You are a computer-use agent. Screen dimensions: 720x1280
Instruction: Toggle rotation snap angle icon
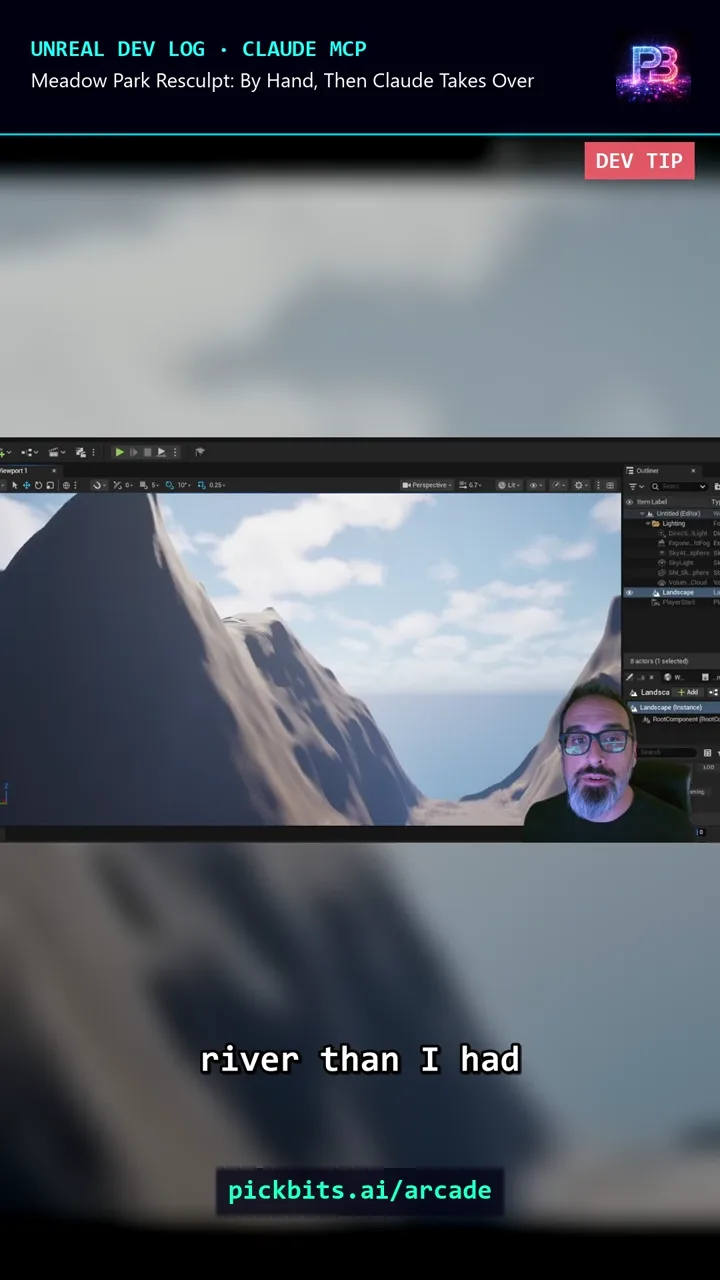(x=169, y=485)
